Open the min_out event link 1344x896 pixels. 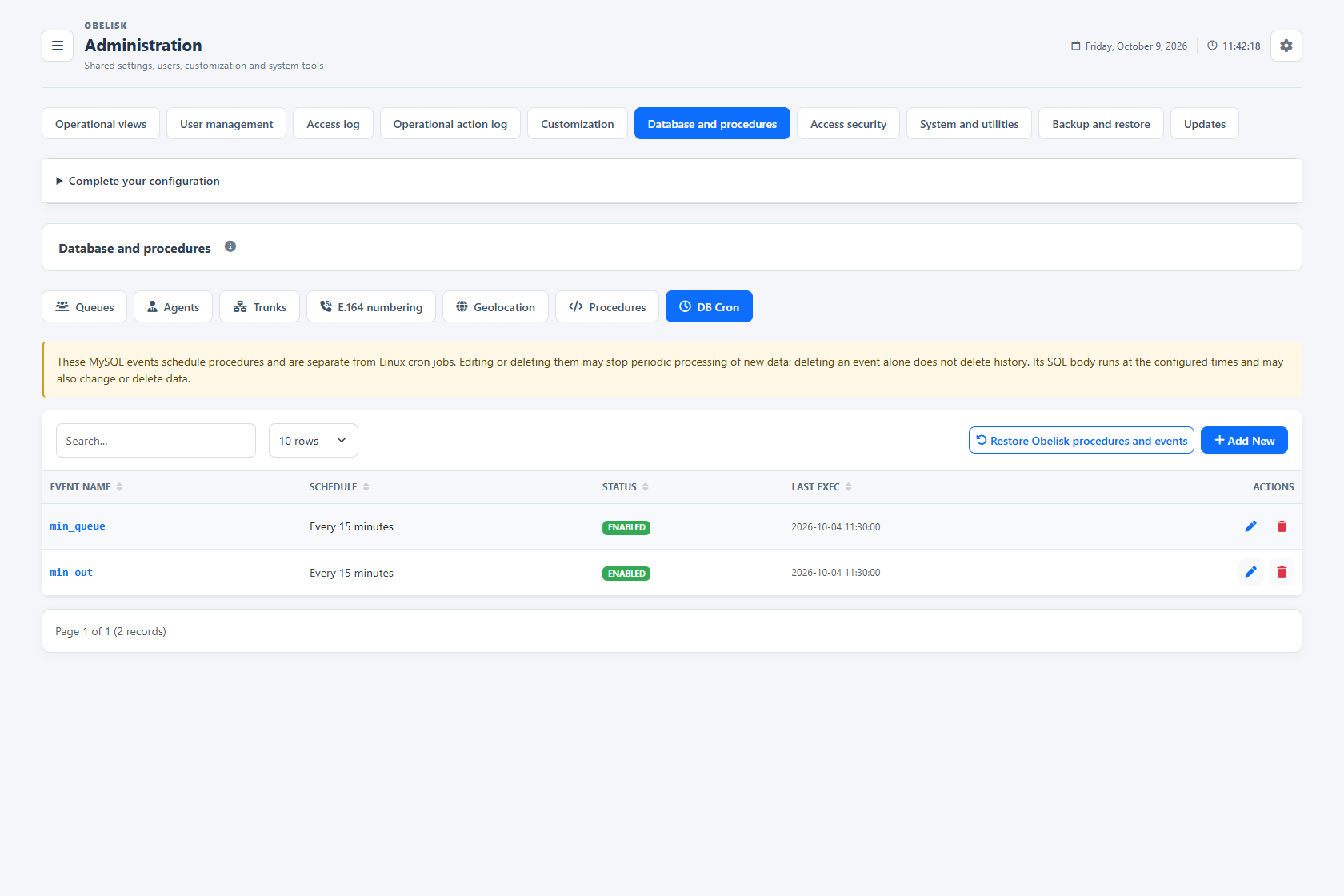(x=71, y=573)
